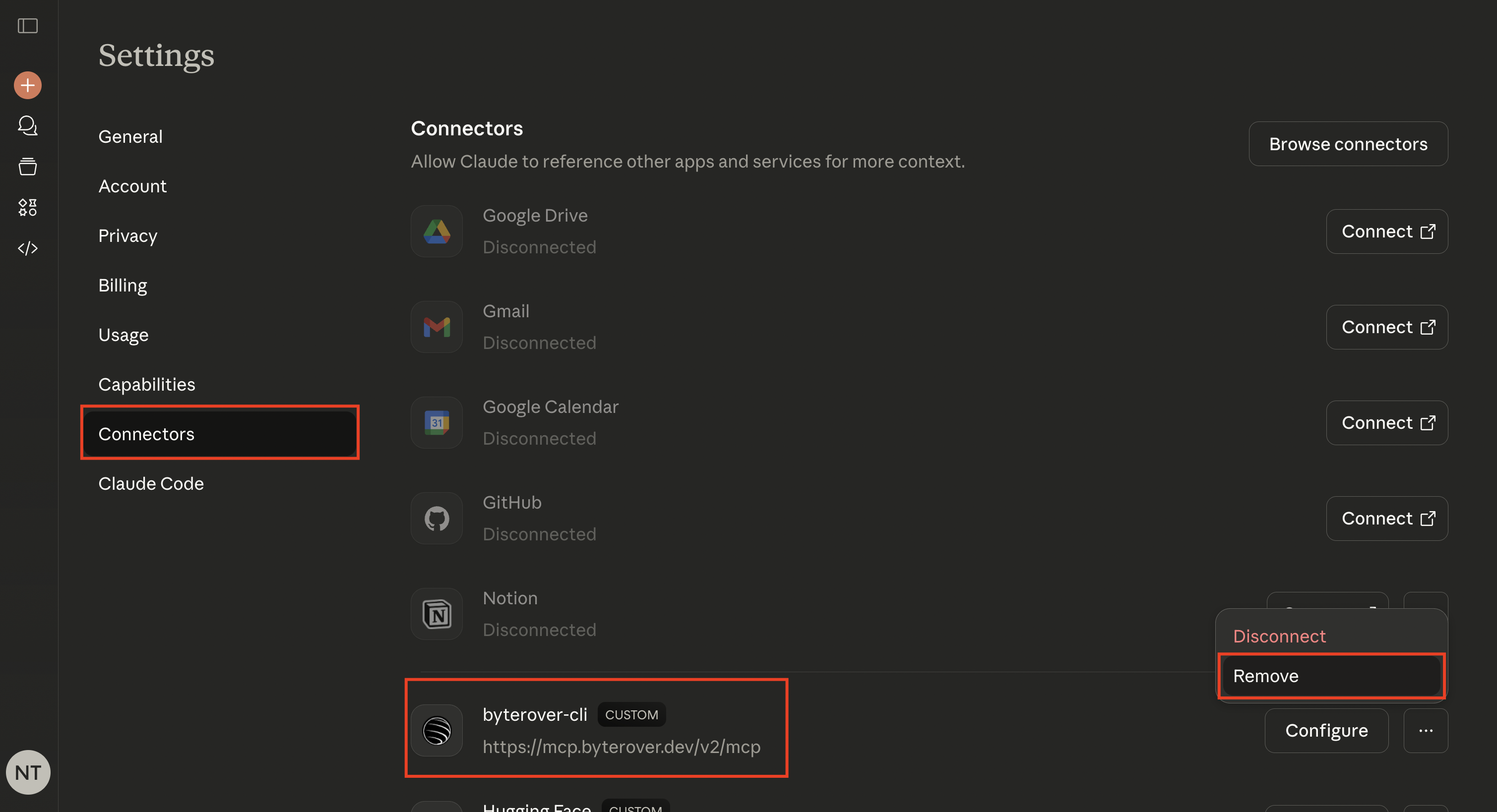Screen dimensions: 1497x812
Task: Click the Gmail connector icon
Action: coord(437,327)
